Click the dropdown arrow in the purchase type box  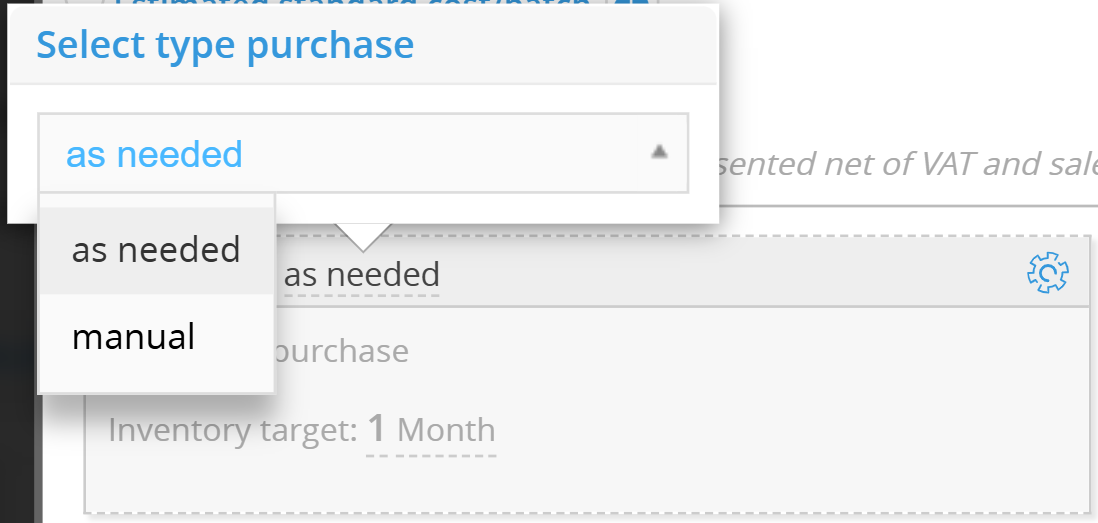(658, 152)
